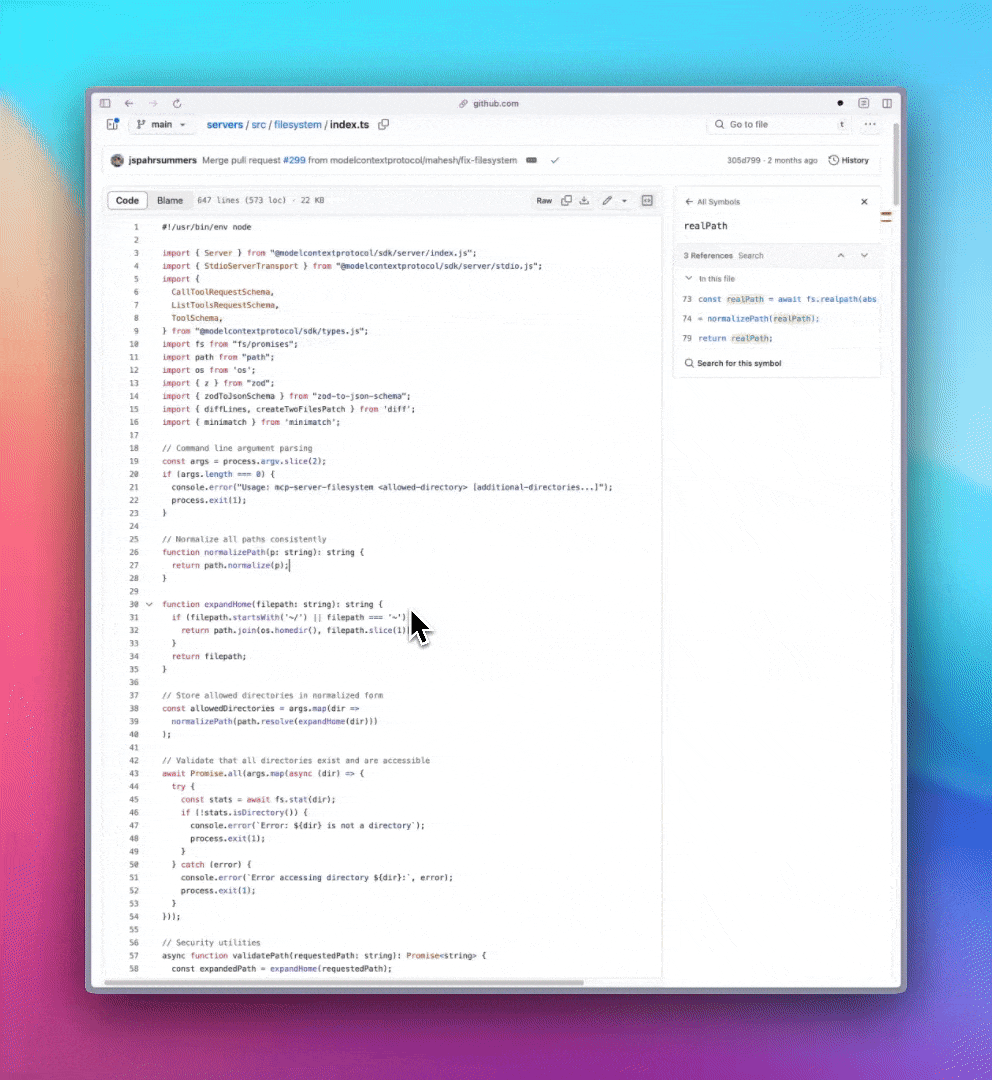Download the raw file
This screenshot has width=992, height=1080.
(584, 201)
